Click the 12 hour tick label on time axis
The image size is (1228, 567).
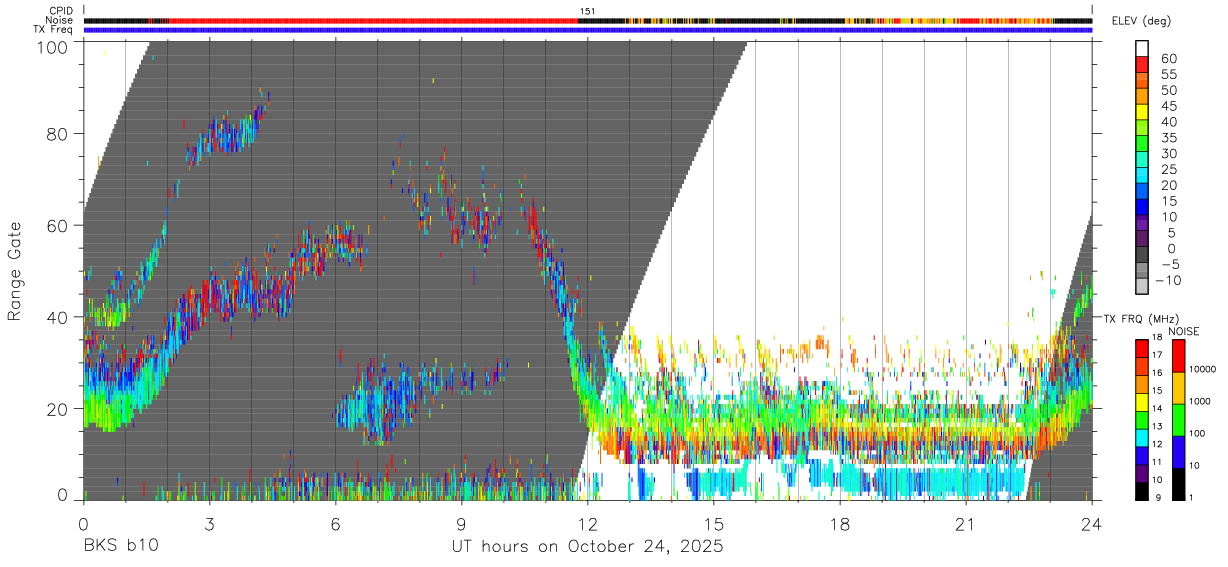(588, 524)
